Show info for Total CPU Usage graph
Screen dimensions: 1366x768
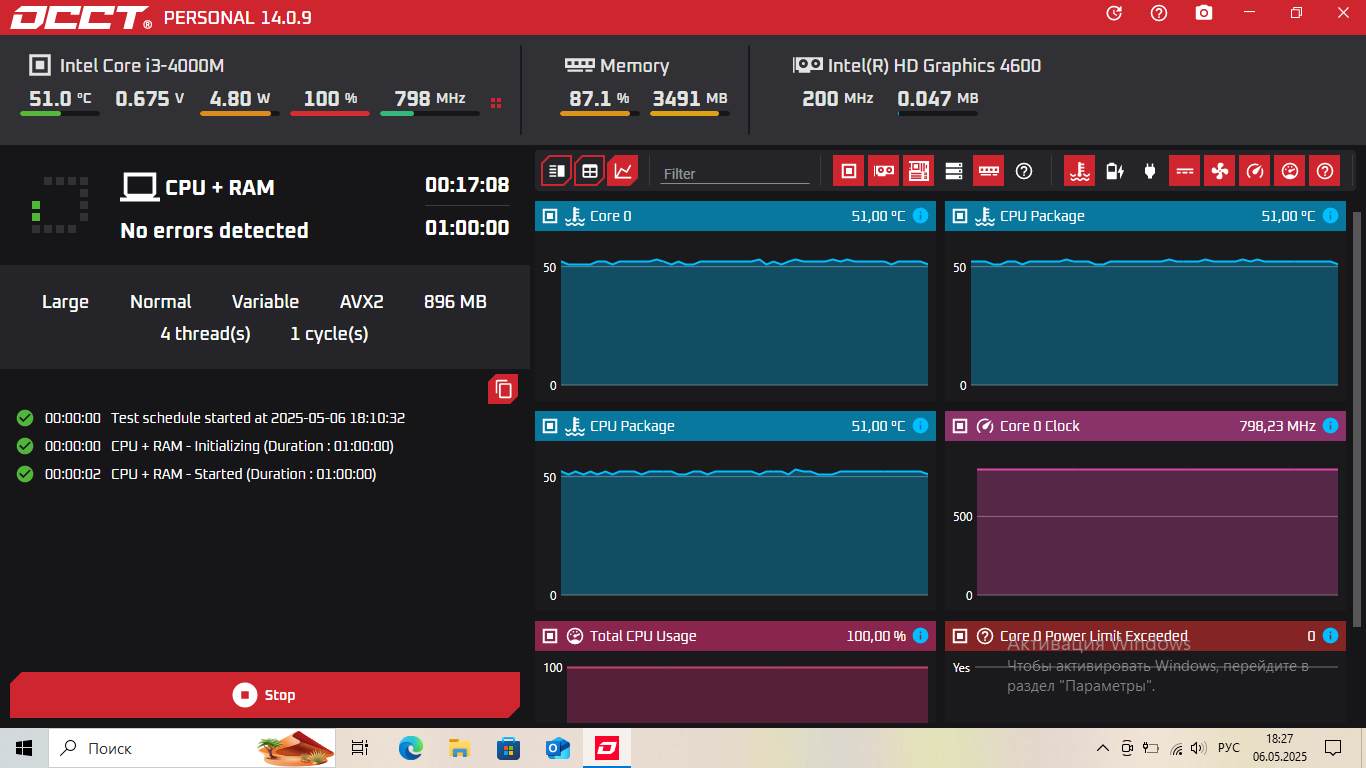920,636
